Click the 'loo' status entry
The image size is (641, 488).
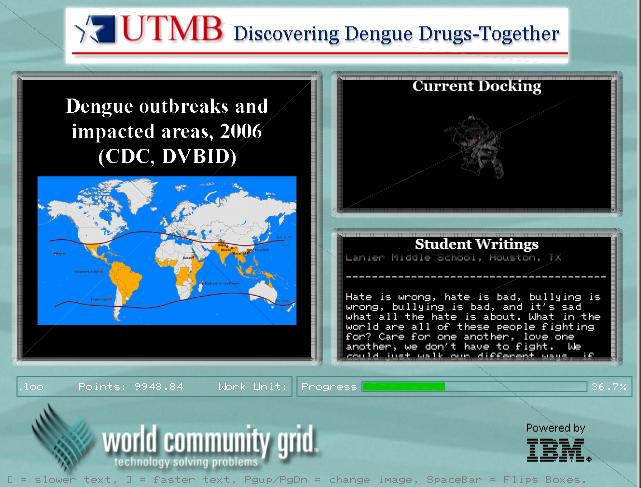tap(34, 387)
